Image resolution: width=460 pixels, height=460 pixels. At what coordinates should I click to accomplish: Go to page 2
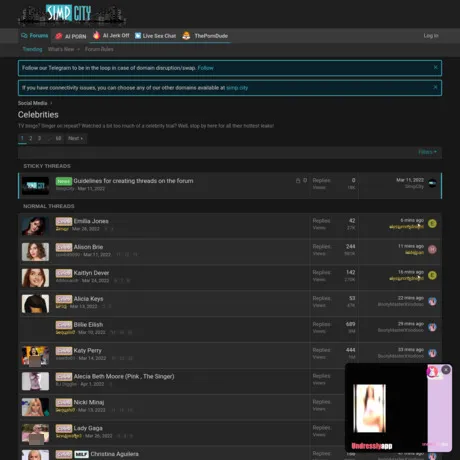point(31,138)
